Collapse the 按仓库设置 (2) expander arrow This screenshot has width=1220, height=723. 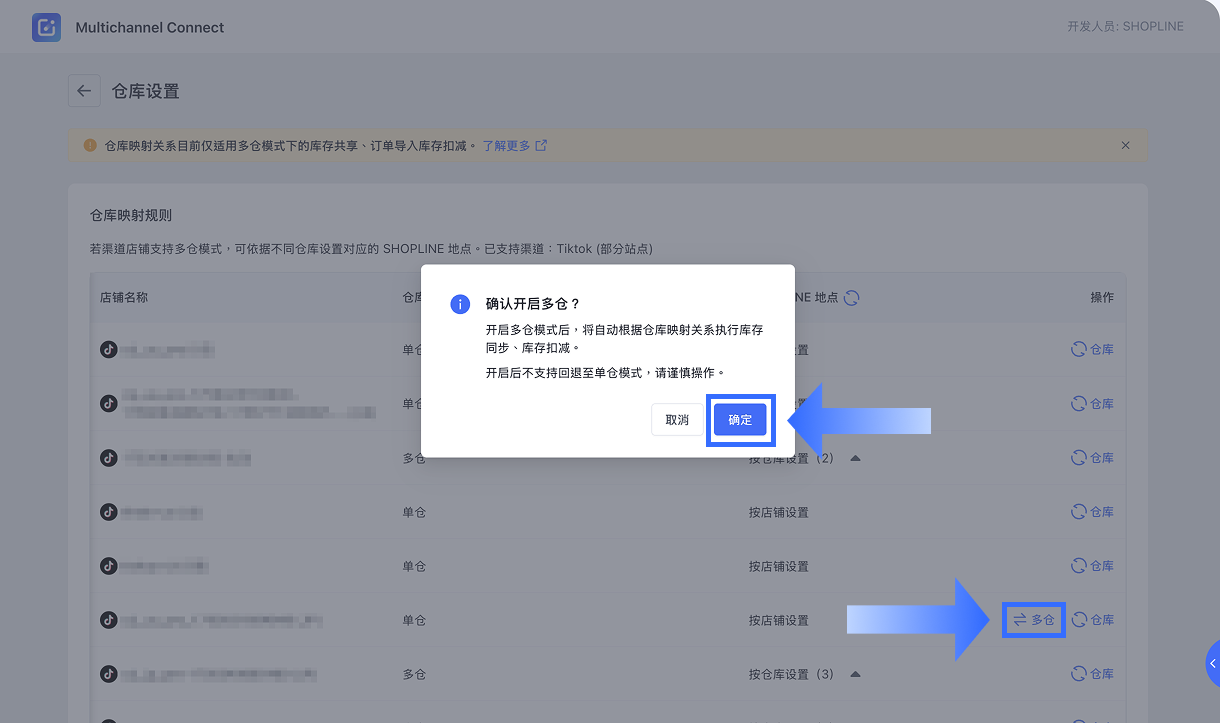855,458
